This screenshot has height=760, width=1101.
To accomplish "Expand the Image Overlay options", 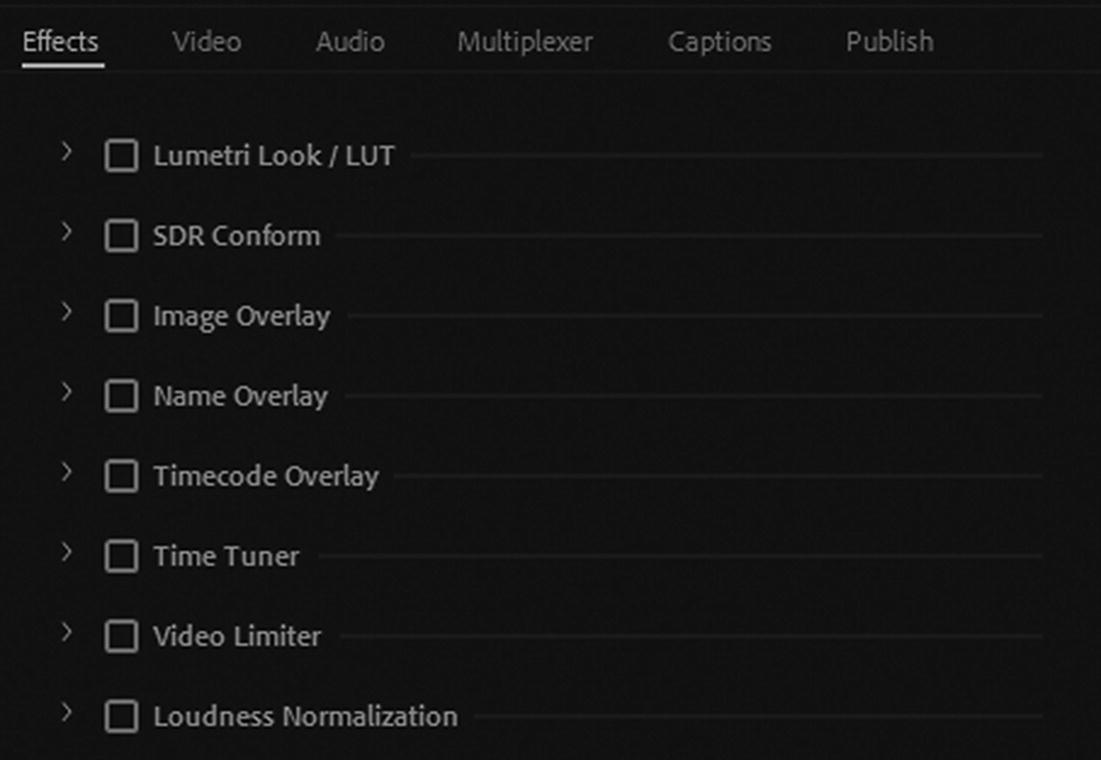I will [67, 312].
